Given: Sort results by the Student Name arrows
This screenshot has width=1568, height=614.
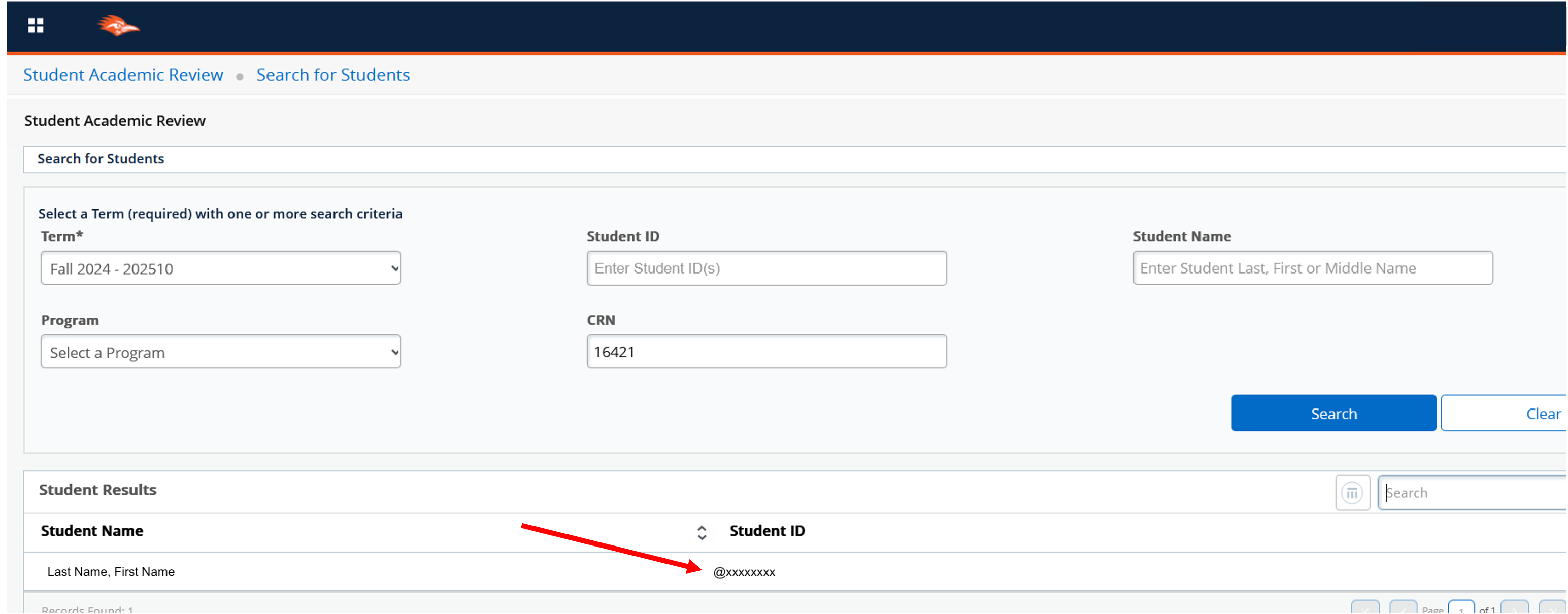Looking at the screenshot, I should point(701,532).
